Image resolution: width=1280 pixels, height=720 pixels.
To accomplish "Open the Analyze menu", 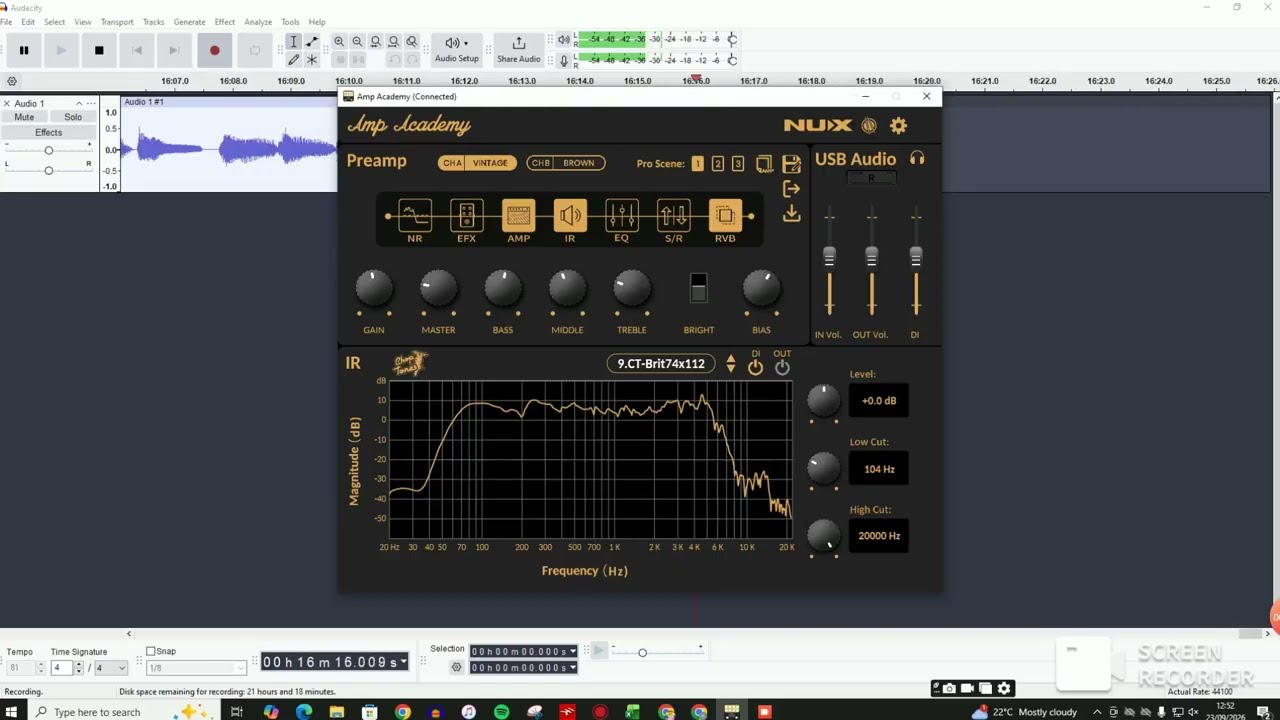I will coord(258,22).
